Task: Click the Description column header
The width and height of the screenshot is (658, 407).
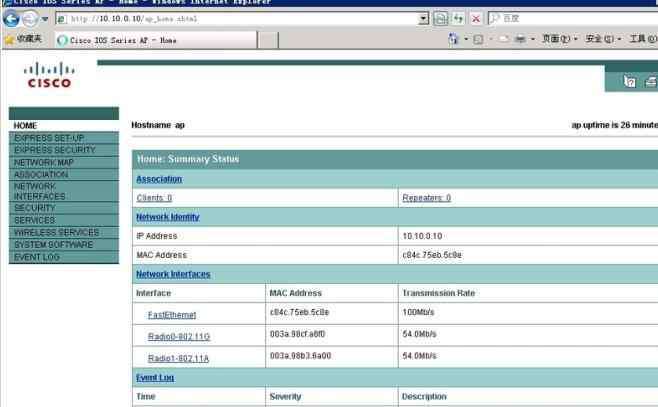Action: (424, 396)
